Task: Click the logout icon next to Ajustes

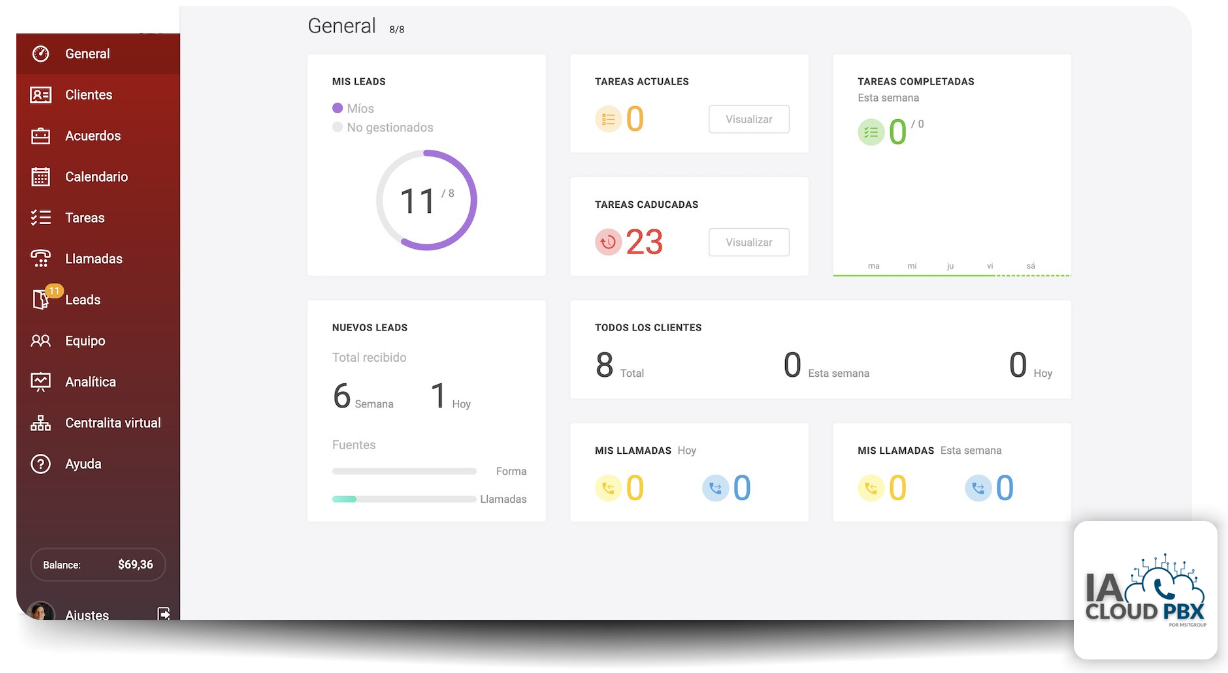Action: (x=164, y=613)
